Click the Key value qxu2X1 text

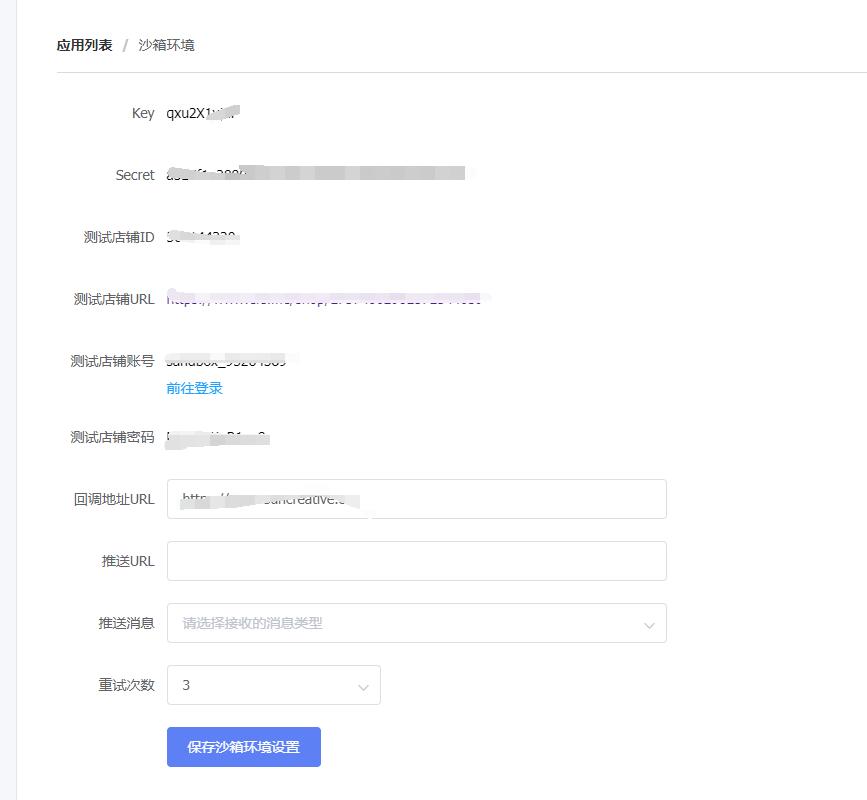point(200,113)
